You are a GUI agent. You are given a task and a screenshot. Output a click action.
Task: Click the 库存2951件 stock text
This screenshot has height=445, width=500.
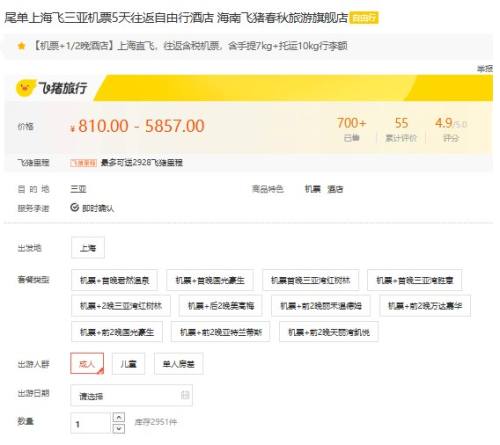(156, 422)
